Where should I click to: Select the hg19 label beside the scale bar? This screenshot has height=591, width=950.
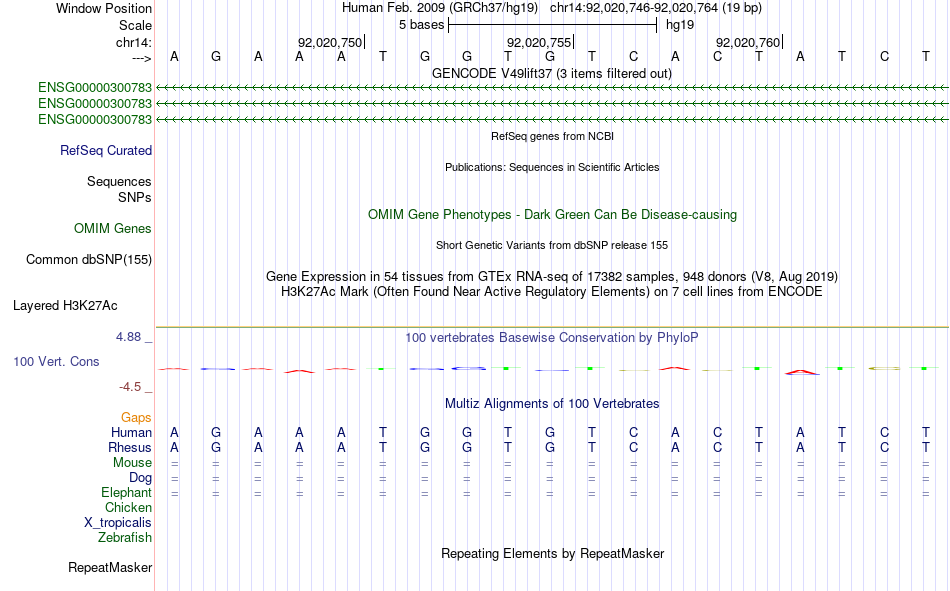click(680, 25)
